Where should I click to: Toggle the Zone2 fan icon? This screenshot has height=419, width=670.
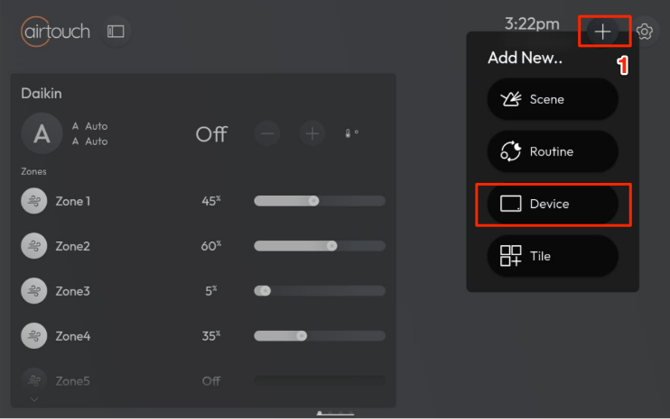34,246
